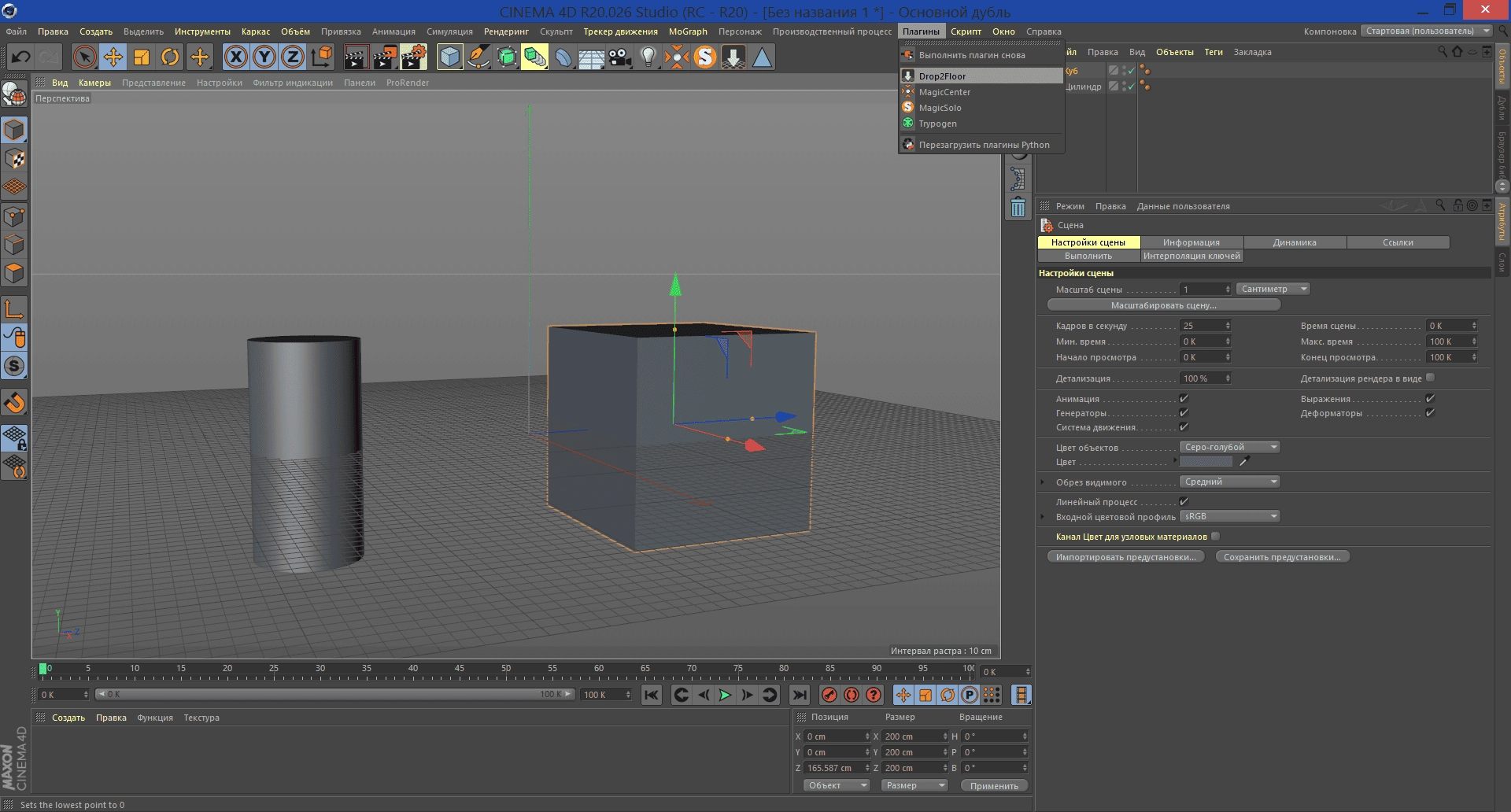Toggle the Линейный процесс checkbox
Screen dimensions: 1511x812
(1184, 502)
